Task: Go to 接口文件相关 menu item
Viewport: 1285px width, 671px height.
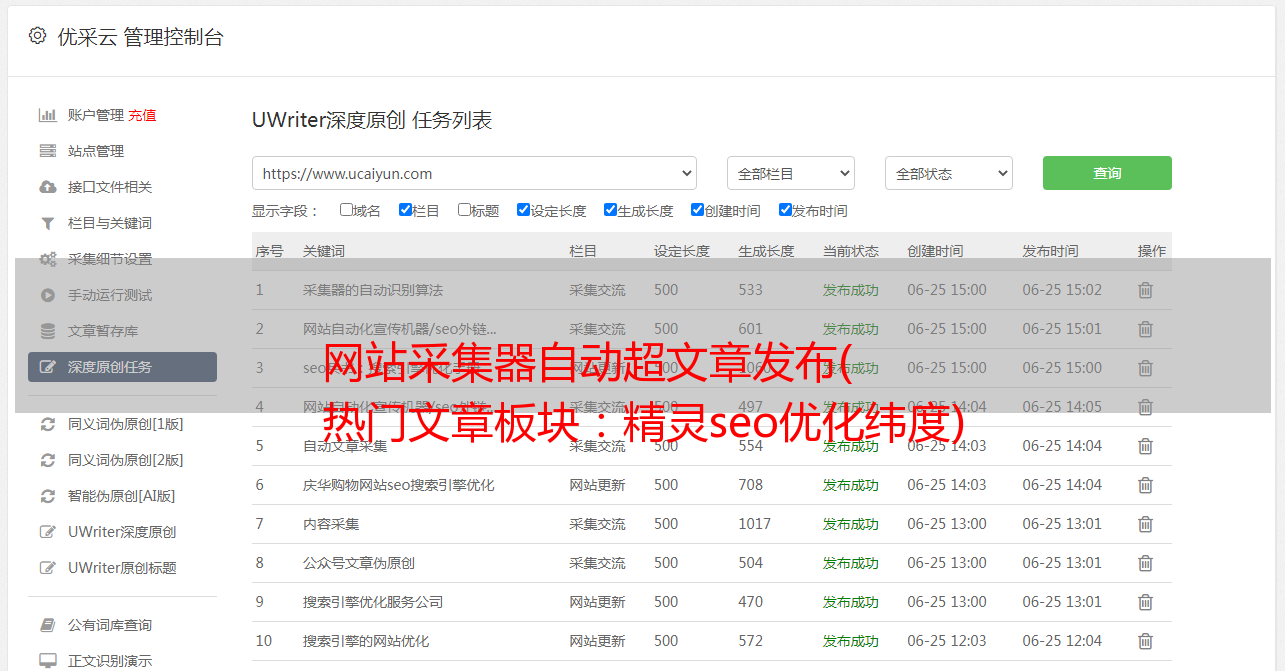Action: pos(110,187)
